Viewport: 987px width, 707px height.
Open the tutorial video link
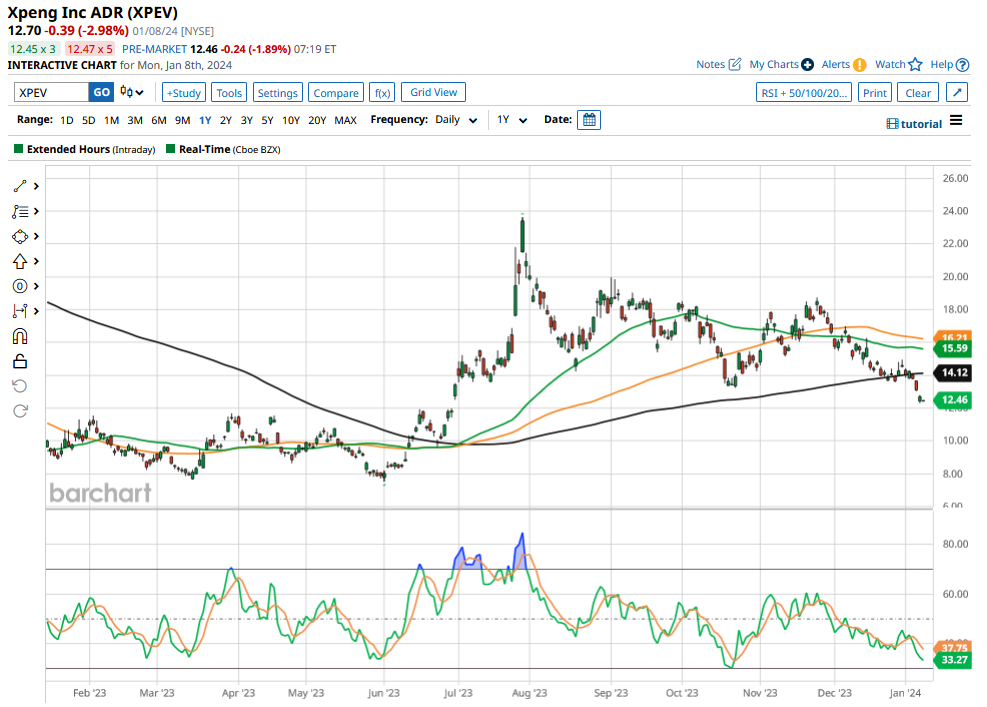coord(914,123)
